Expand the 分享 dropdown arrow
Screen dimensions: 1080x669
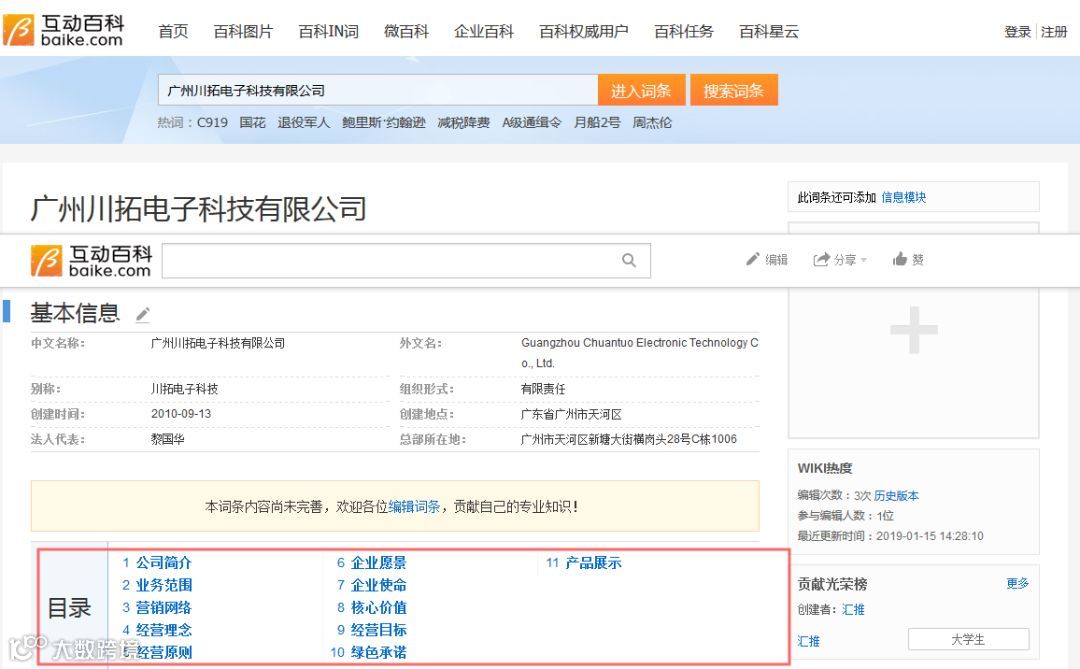pyautogui.click(x=864, y=260)
